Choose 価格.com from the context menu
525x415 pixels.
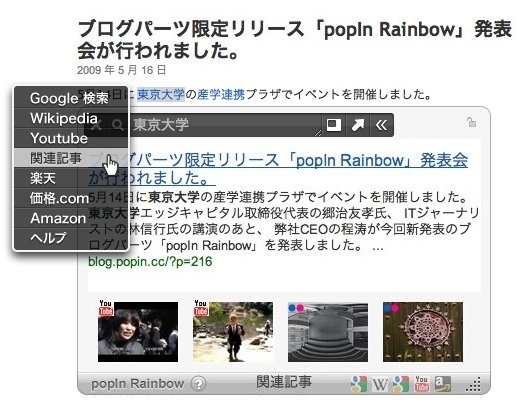point(71,198)
